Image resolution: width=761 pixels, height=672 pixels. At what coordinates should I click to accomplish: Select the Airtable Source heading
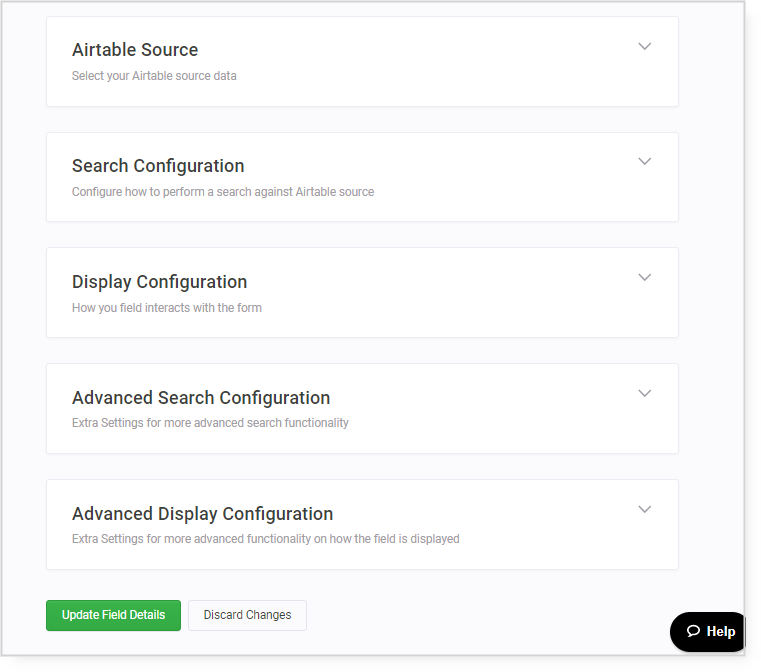click(135, 50)
